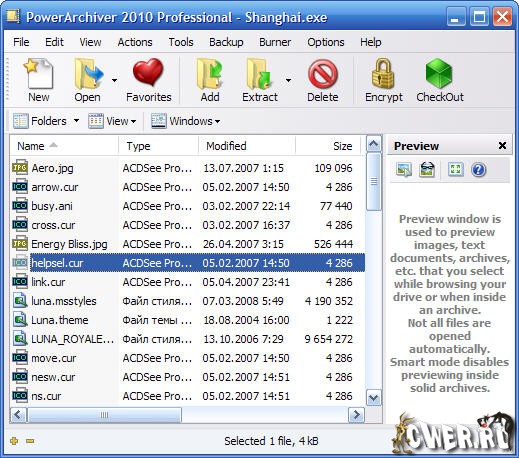
Task: Select the helpsel.cur file row
Action: pos(188,263)
